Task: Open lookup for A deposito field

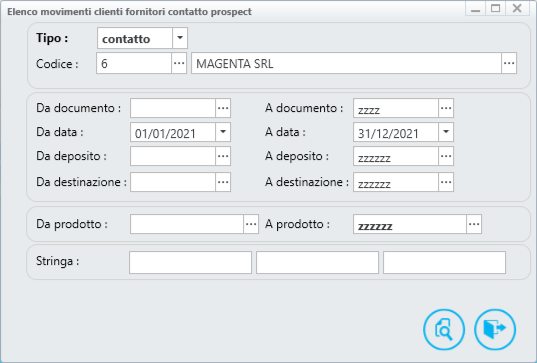Action: (446, 156)
